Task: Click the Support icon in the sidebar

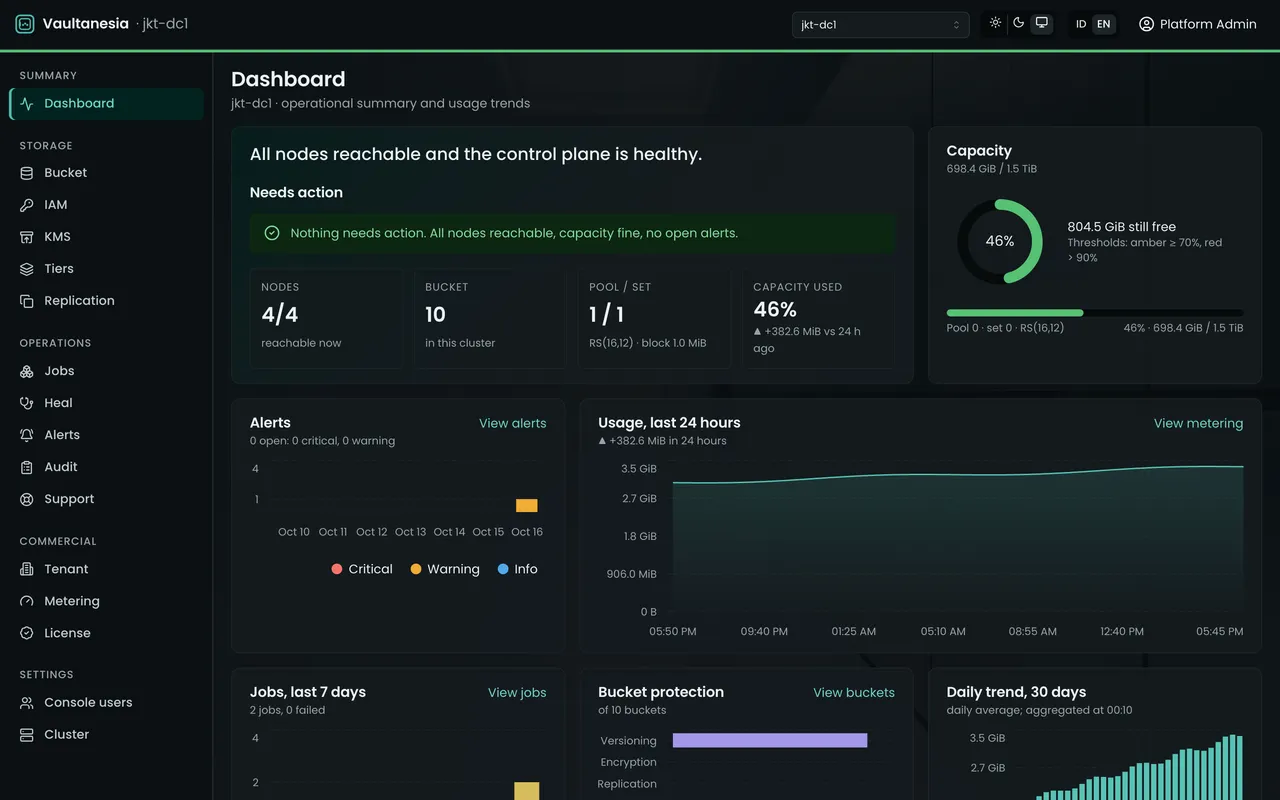Action: point(27,499)
